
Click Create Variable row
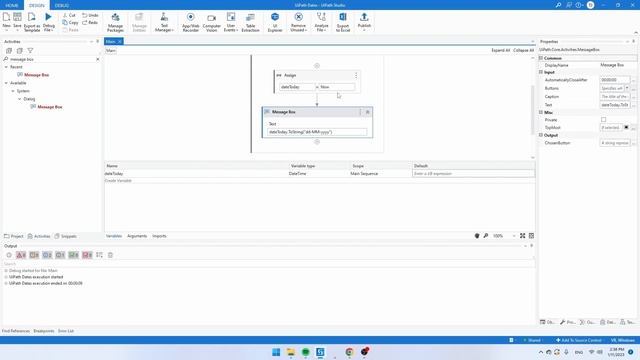[x=118, y=180]
